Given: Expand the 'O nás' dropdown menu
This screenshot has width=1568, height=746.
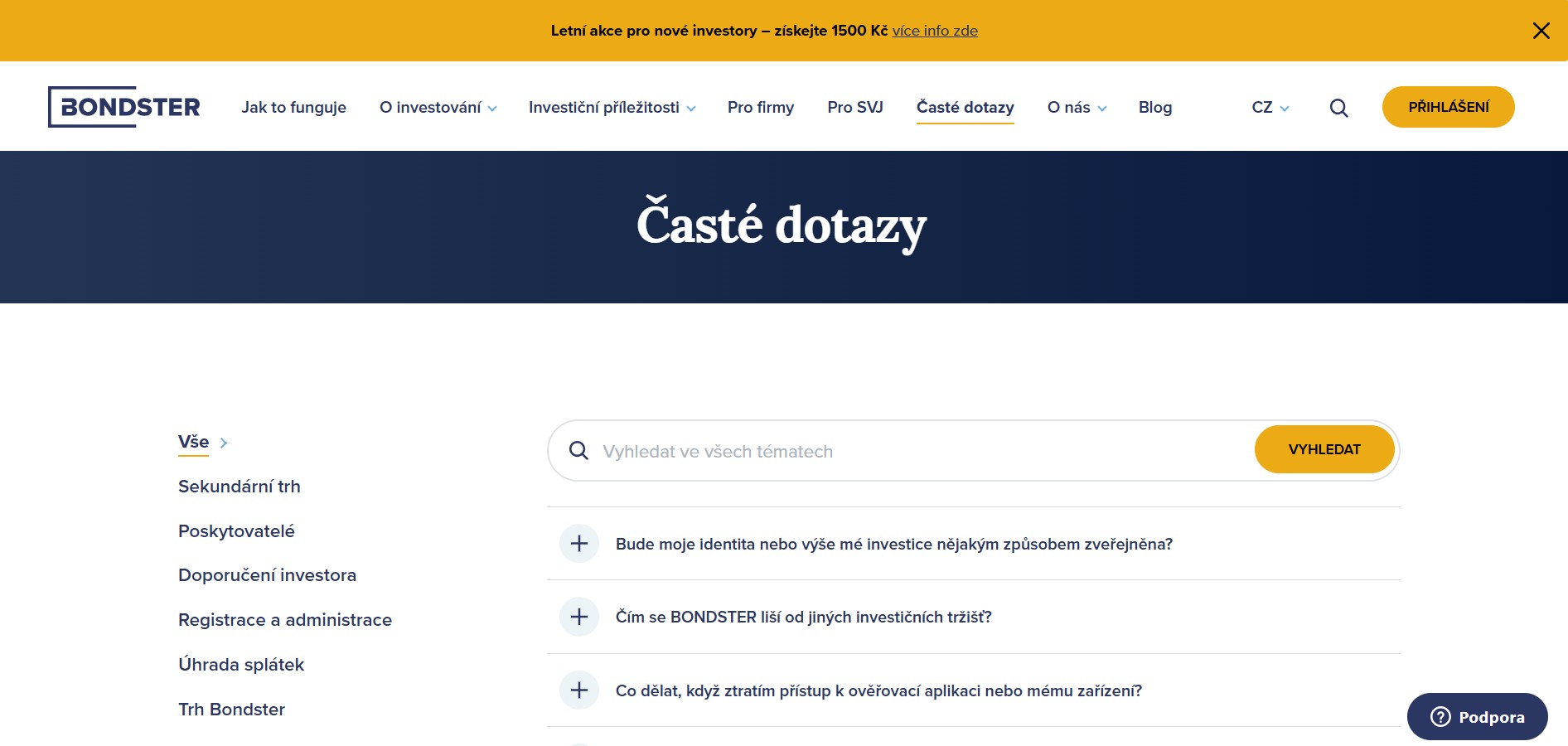Looking at the screenshot, I should 1077,108.
